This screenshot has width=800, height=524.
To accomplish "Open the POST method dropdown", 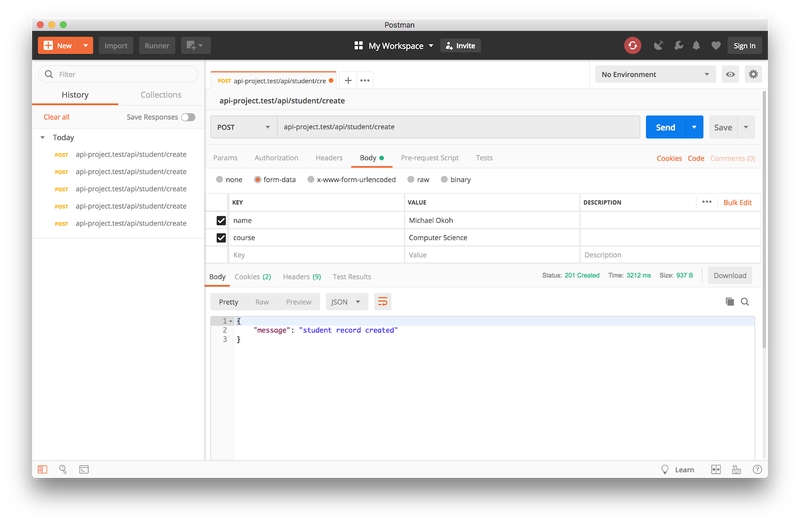I will 243,127.
